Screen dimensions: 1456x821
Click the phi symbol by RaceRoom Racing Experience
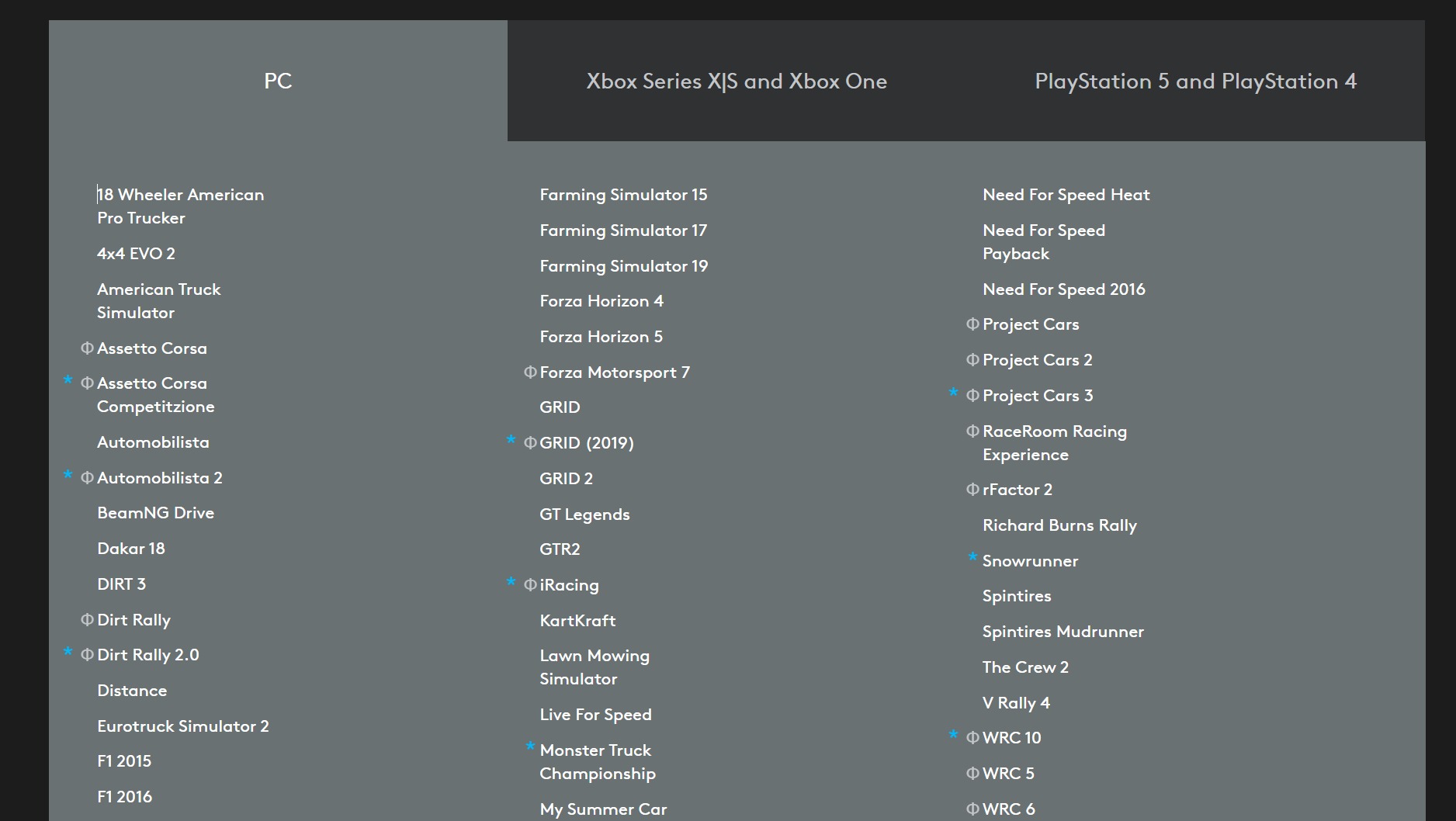coord(972,431)
